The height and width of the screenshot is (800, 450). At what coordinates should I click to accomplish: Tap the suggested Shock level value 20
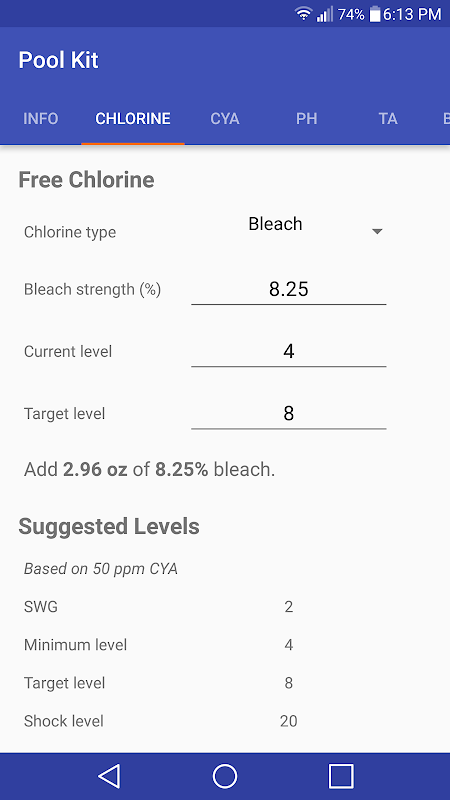289,721
